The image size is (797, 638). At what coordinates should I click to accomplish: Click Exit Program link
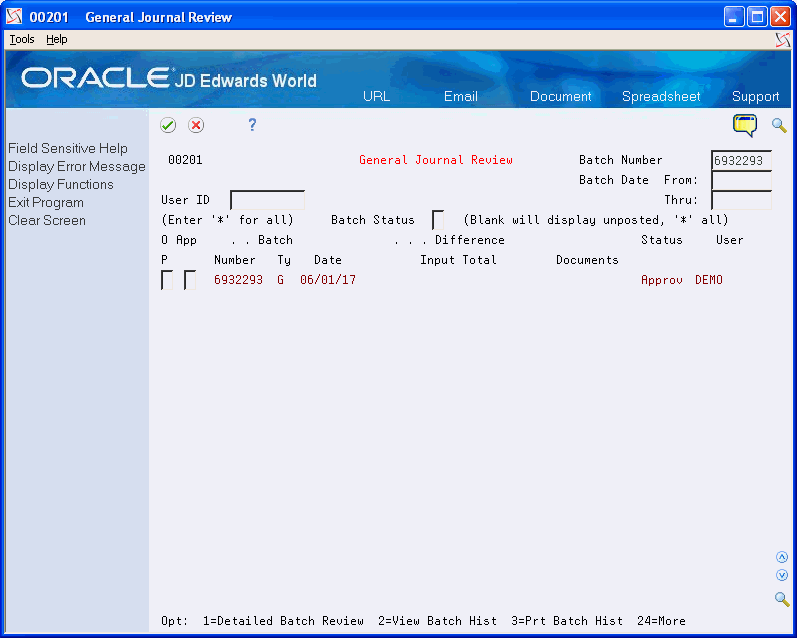(x=46, y=202)
